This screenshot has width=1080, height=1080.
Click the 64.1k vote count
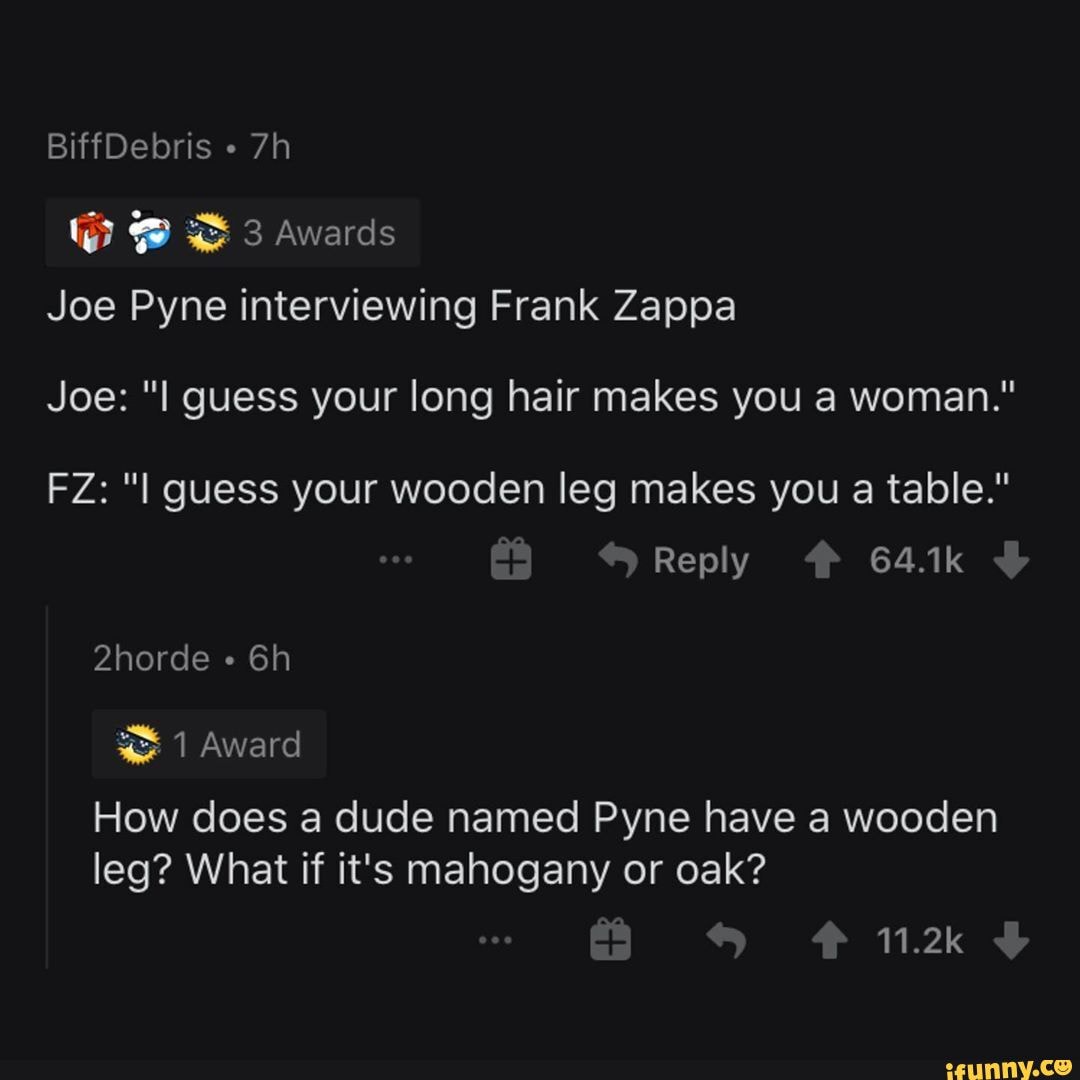tap(916, 559)
